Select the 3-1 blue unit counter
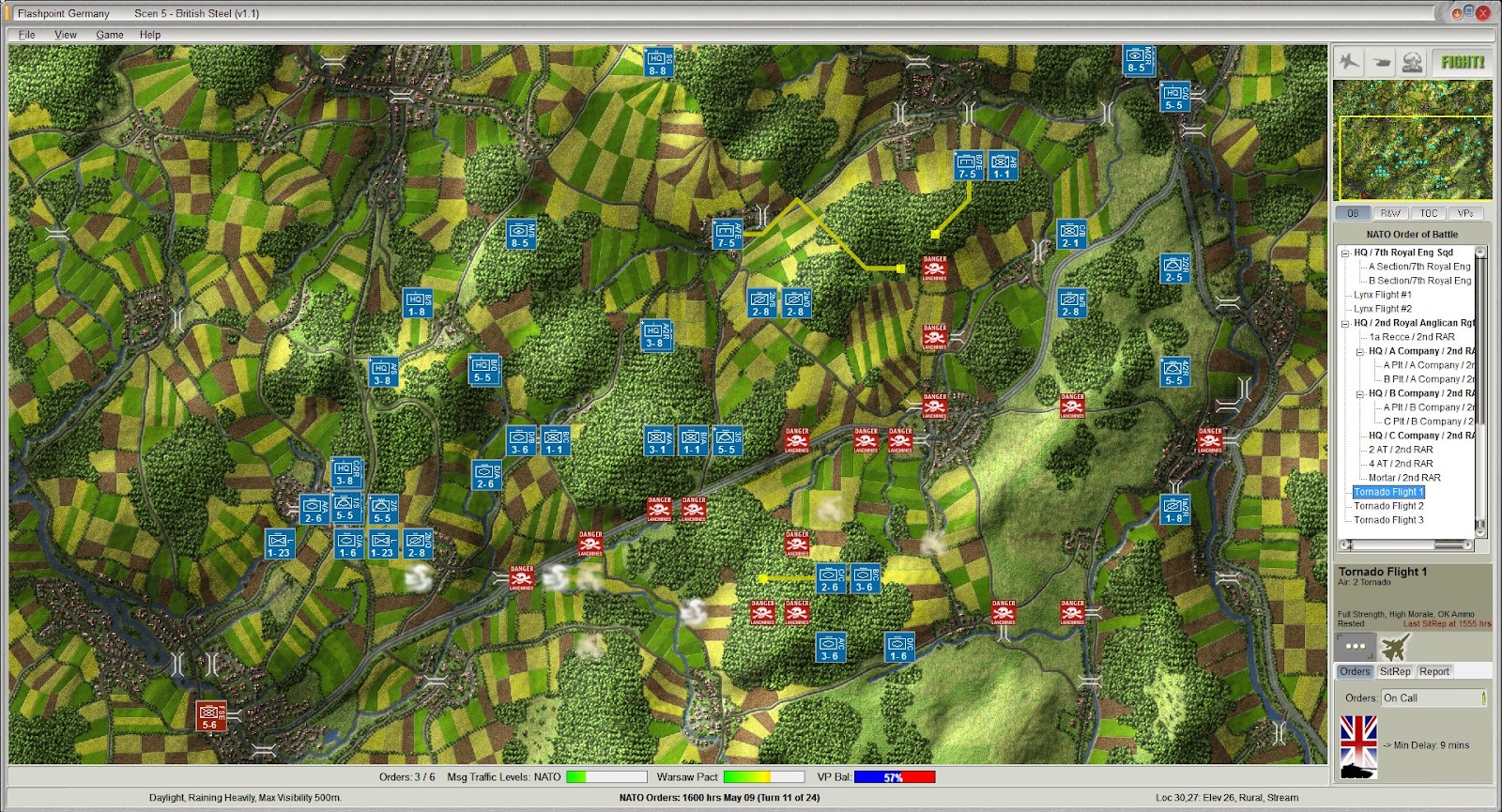Viewport: 1502px width, 812px height. click(x=658, y=441)
